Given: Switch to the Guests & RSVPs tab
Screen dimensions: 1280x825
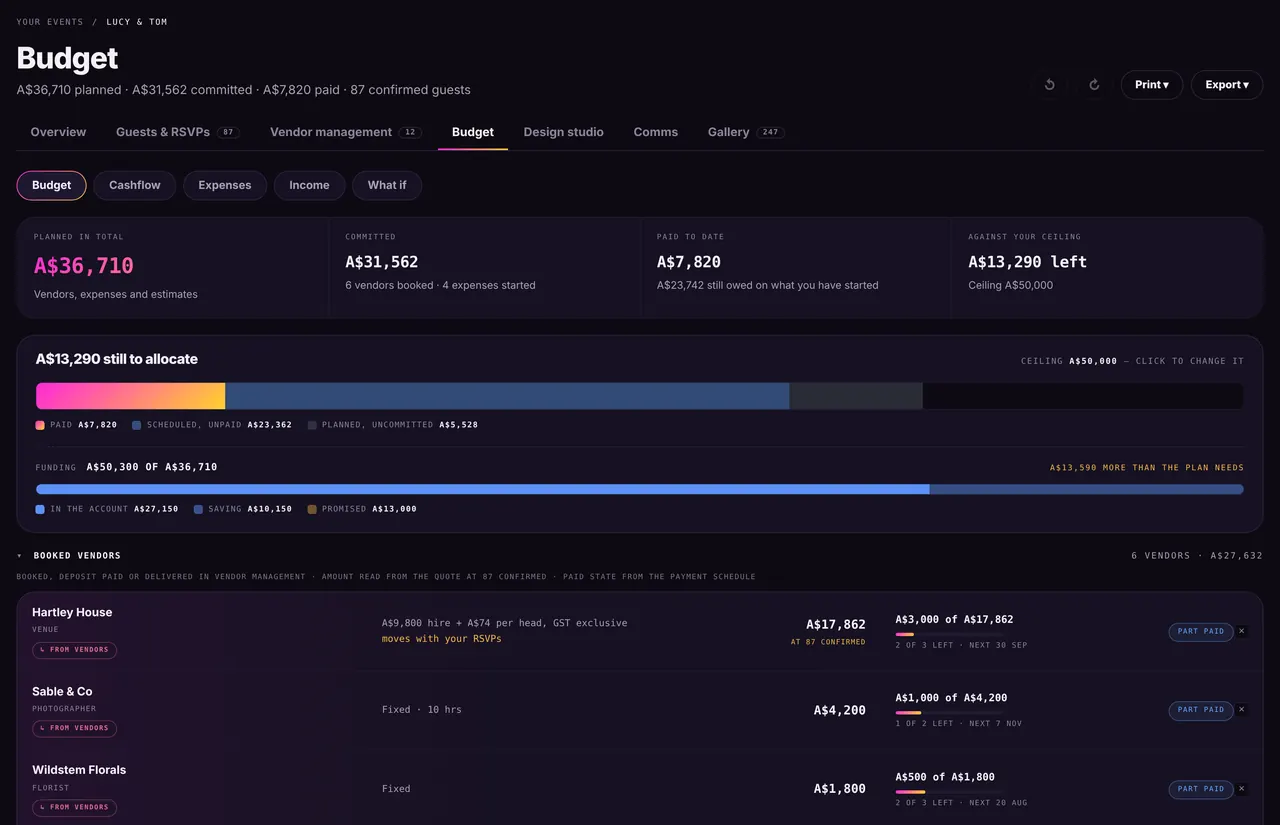Looking at the screenshot, I should pyautogui.click(x=176, y=132).
